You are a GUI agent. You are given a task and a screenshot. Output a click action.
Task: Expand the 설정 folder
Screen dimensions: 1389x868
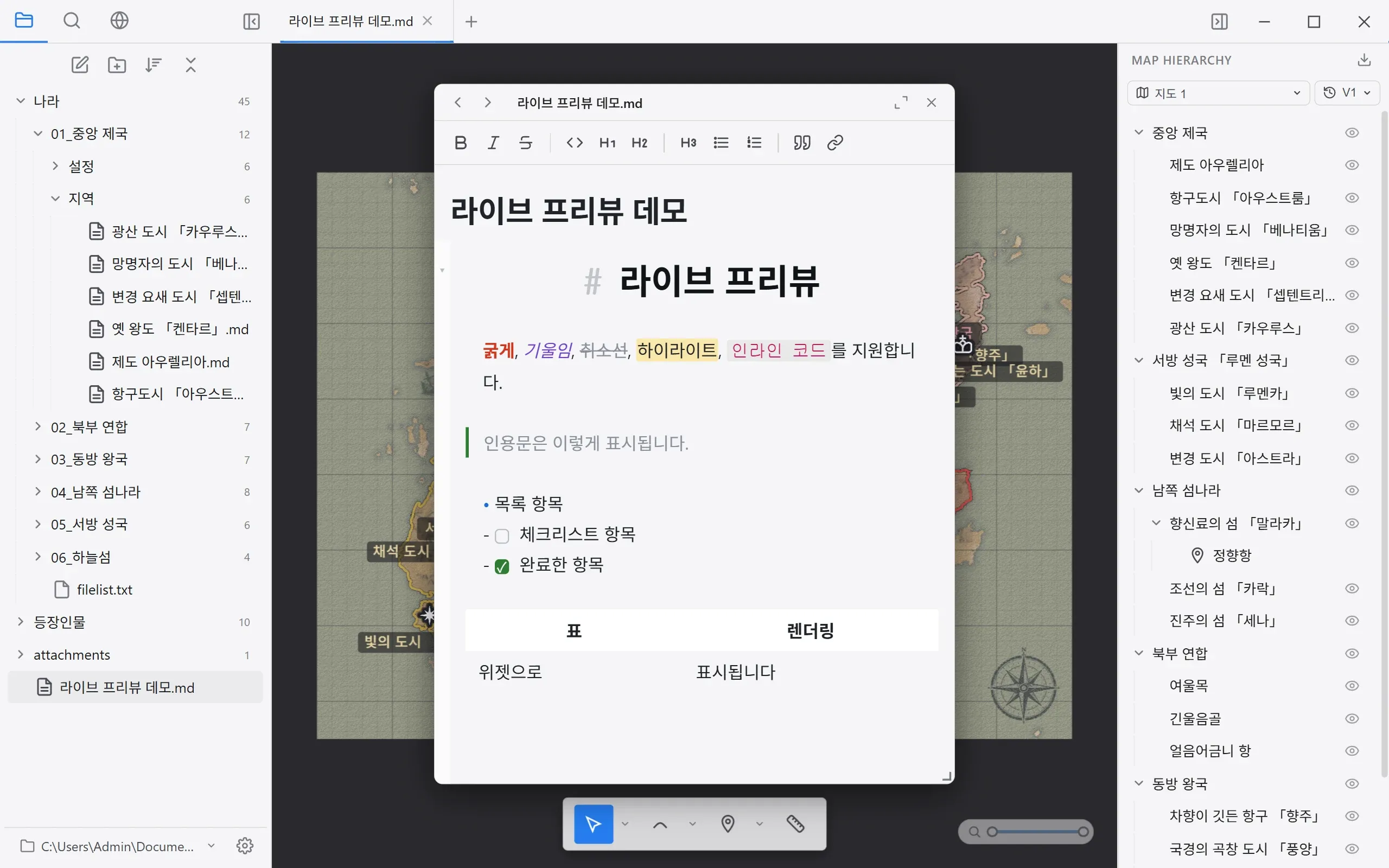pos(55,167)
